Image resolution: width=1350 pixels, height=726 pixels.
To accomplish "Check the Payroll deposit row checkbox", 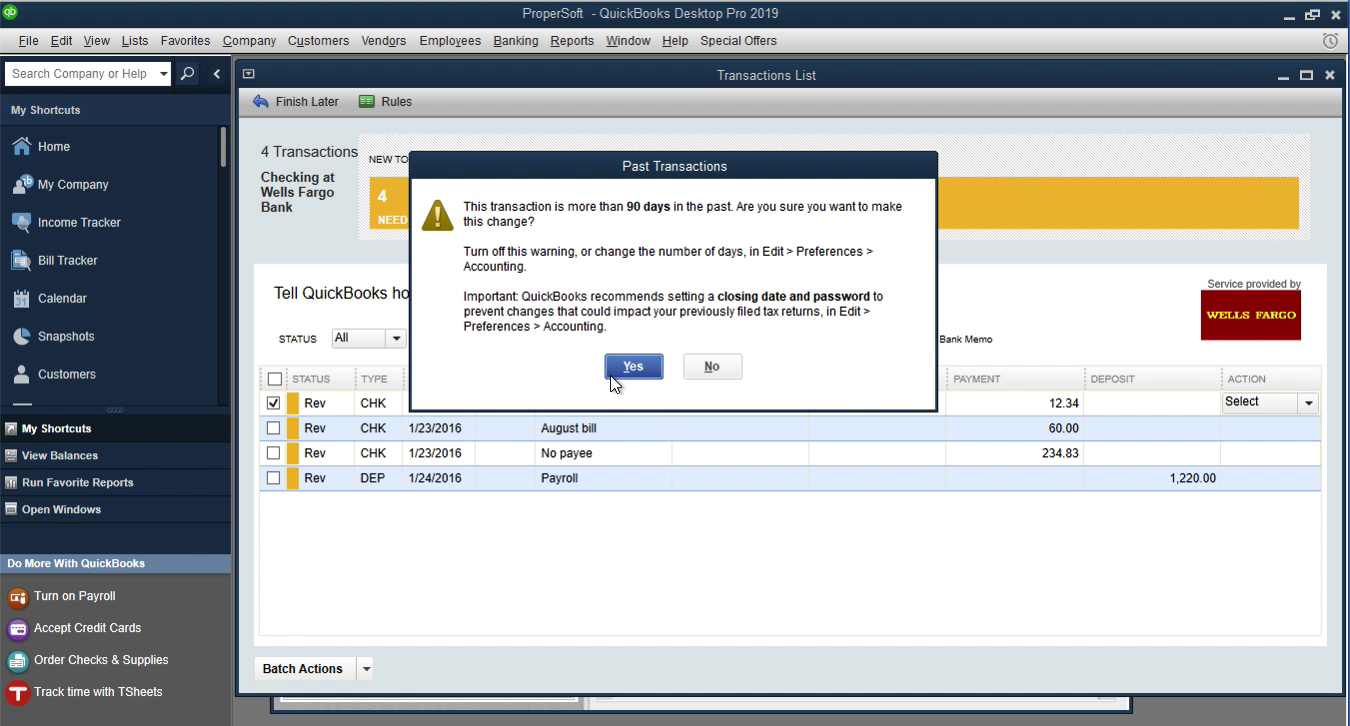I will click(274, 478).
